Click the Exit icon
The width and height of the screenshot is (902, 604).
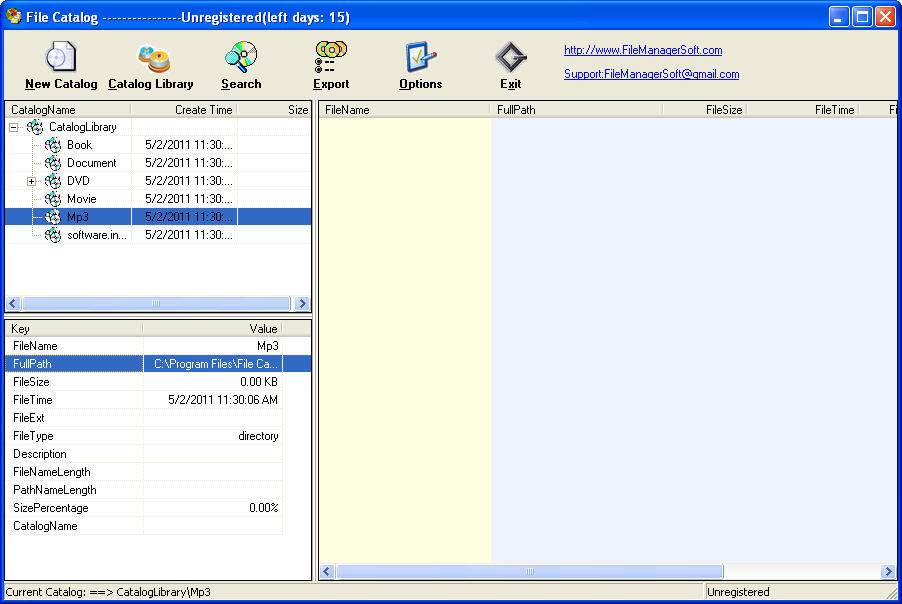coord(509,57)
